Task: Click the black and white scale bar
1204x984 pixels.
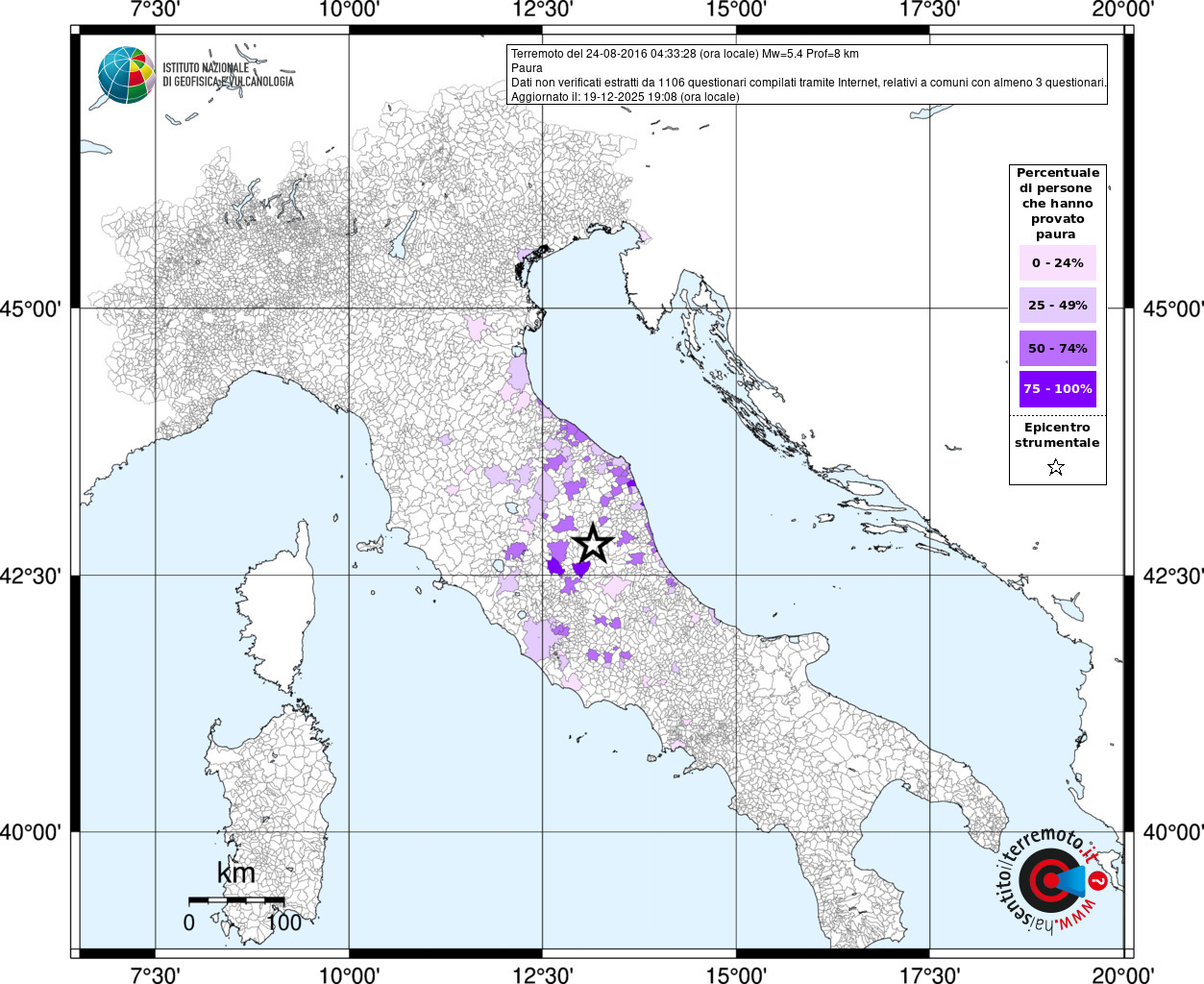Action: coord(236,900)
